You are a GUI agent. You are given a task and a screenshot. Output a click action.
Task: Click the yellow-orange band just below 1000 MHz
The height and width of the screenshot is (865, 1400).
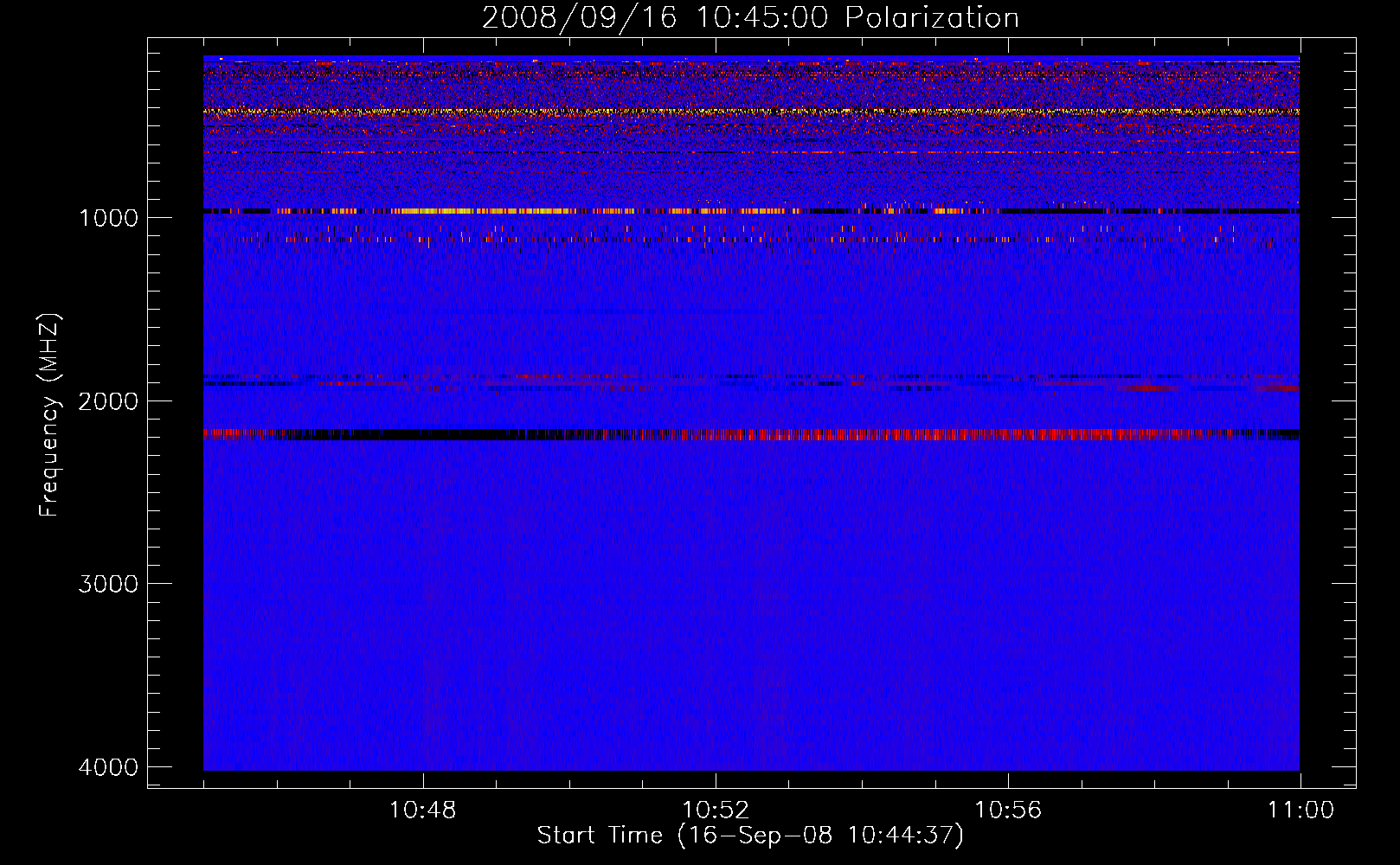(751, 211)
